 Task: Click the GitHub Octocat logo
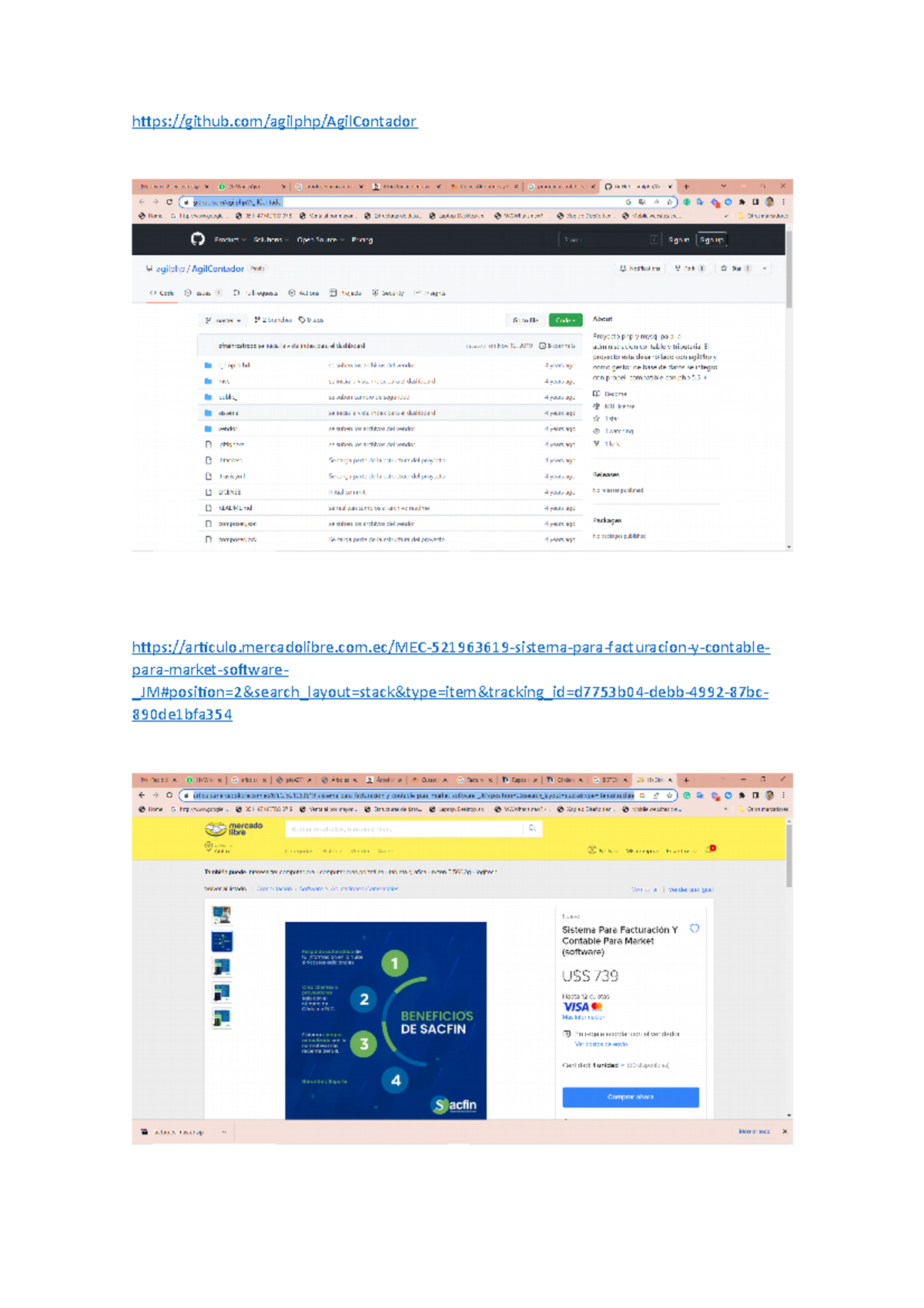198,240
